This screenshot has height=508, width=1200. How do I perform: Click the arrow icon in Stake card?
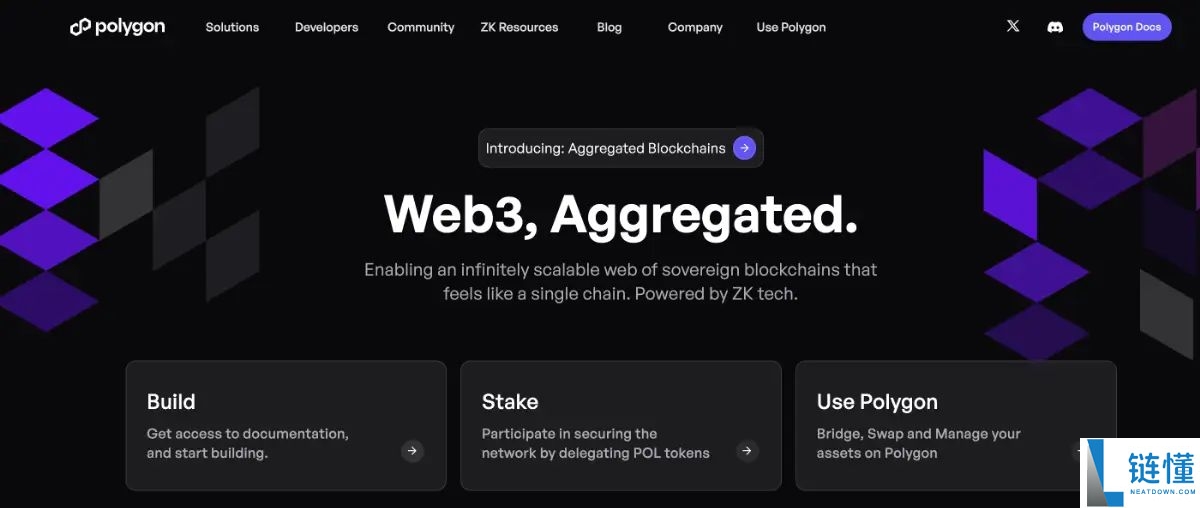[x=747, y=451]
